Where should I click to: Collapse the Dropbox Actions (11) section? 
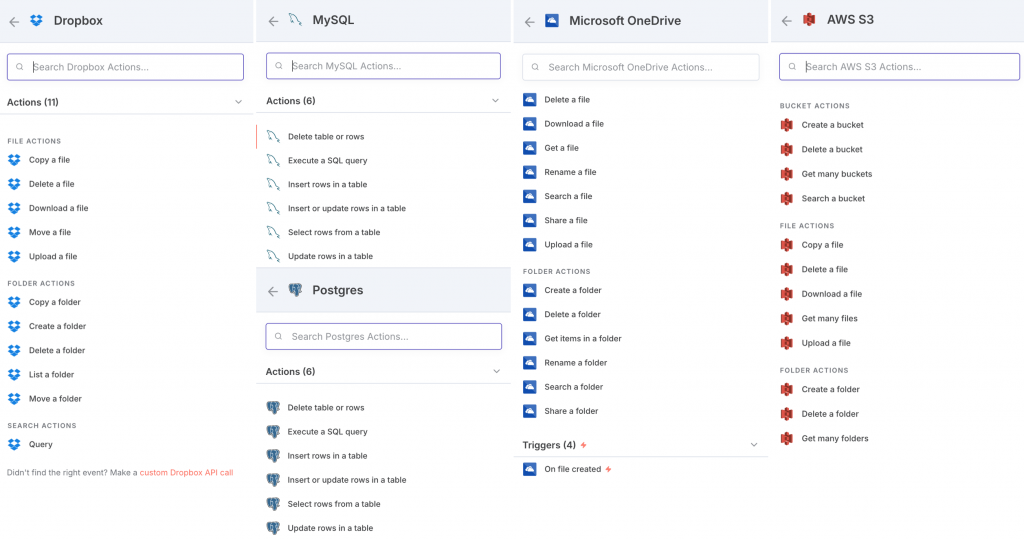(238, 102)
